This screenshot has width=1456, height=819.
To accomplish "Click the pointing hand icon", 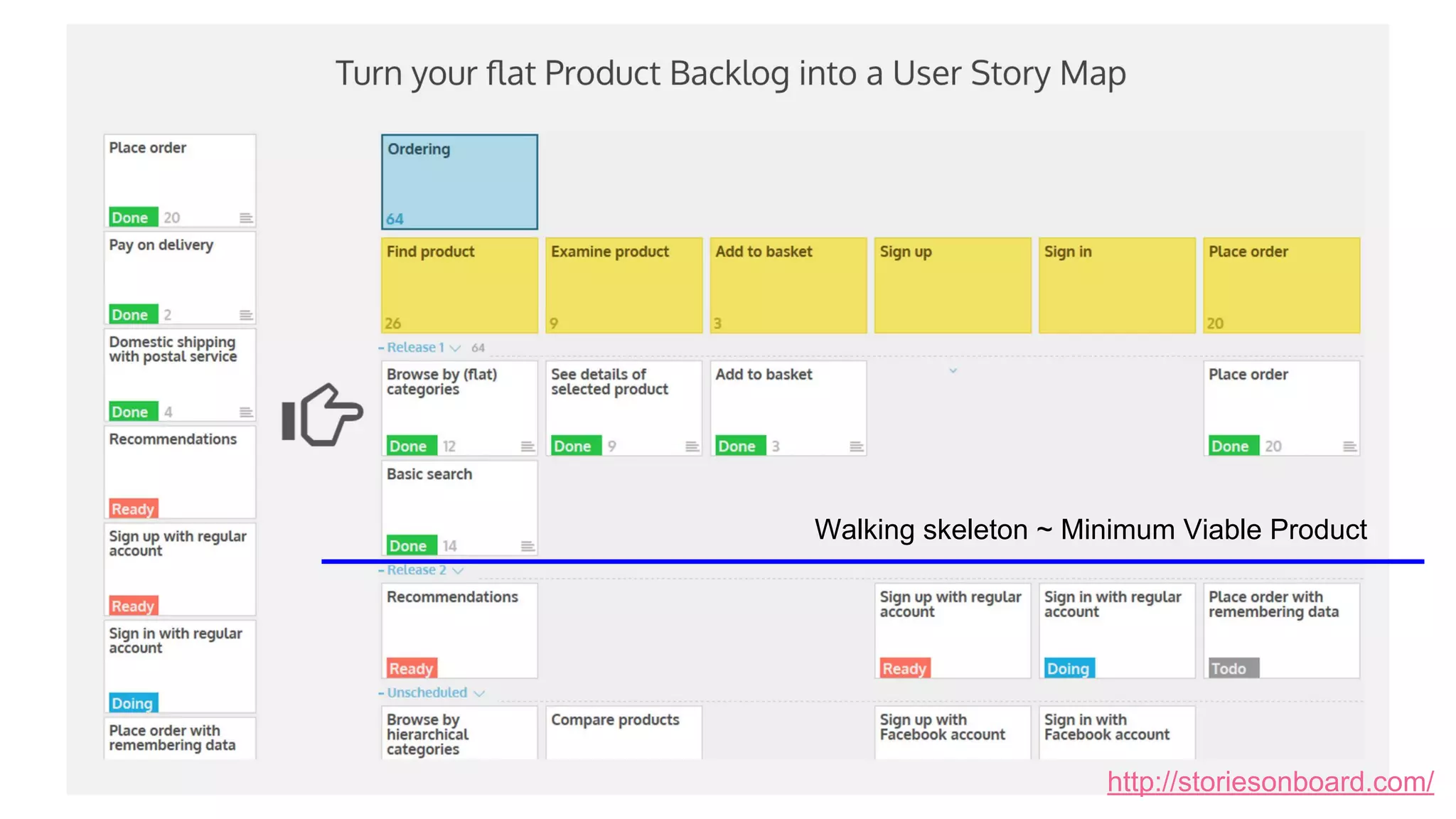I will [x=322, y=415].
